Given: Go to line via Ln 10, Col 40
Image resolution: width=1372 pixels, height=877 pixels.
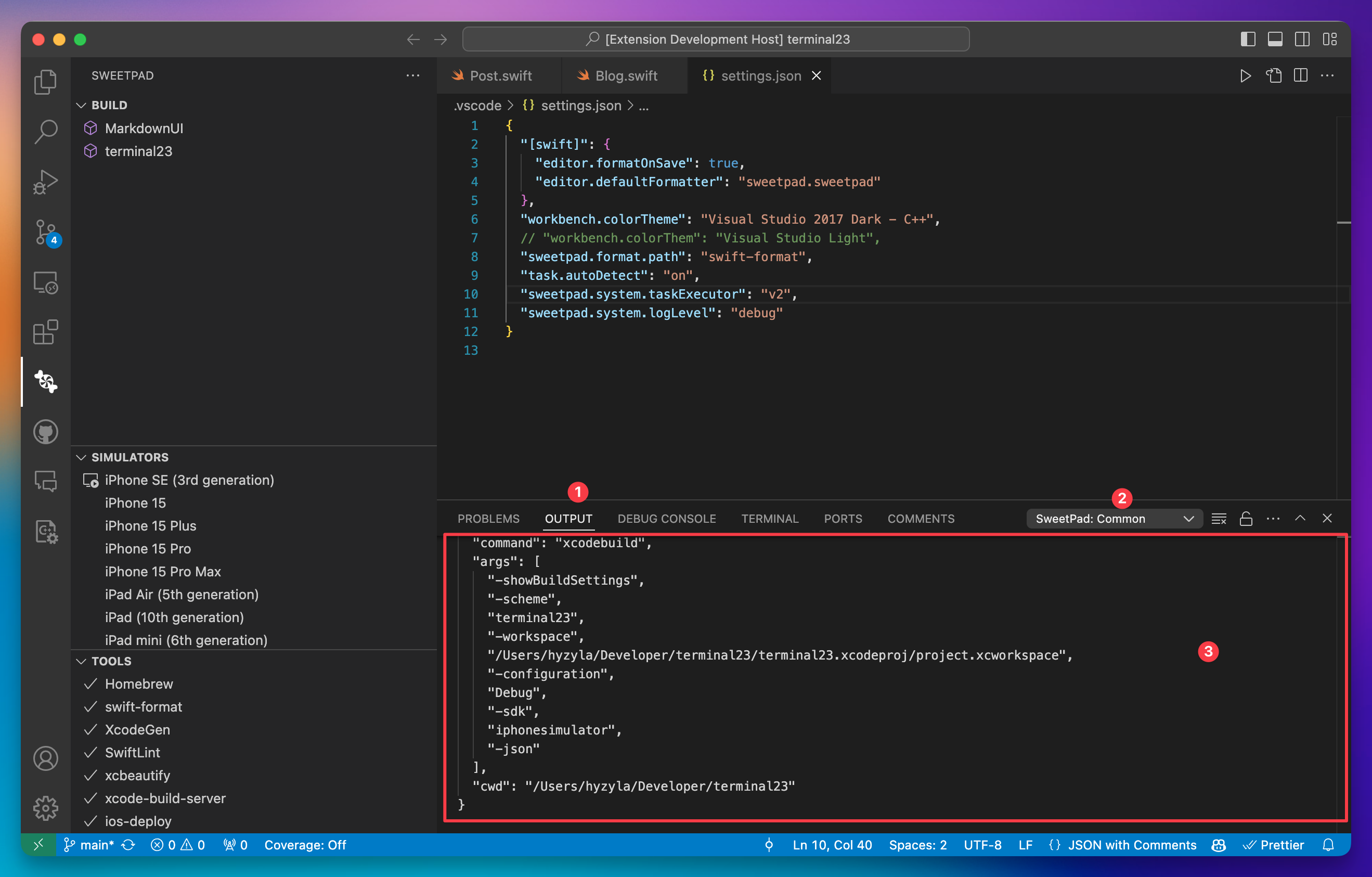Looking at the screenshot, I should [832, 845].
